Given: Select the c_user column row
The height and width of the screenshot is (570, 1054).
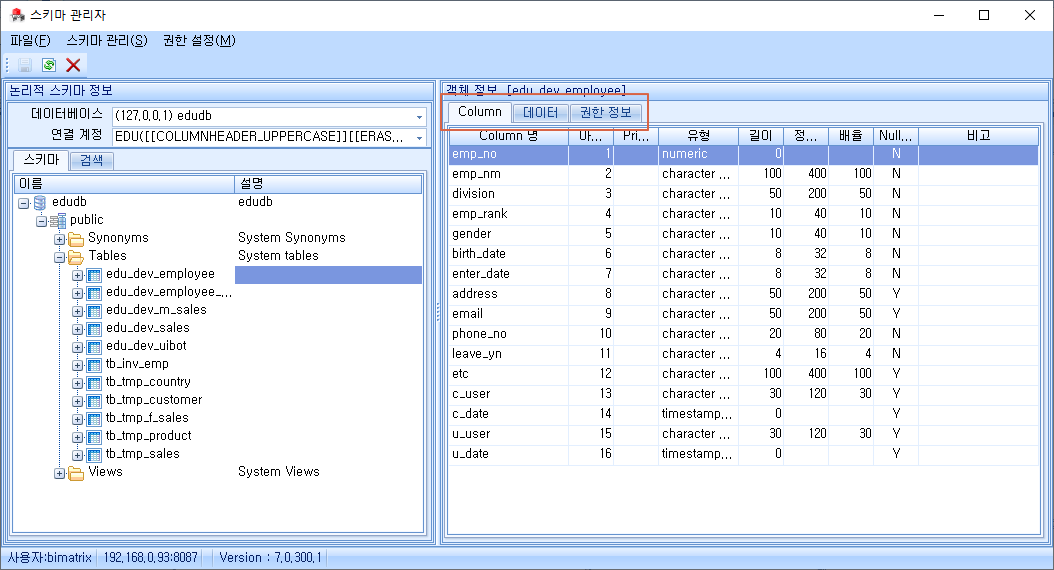Looking at the screenshot, I should [x=743, y=394].
